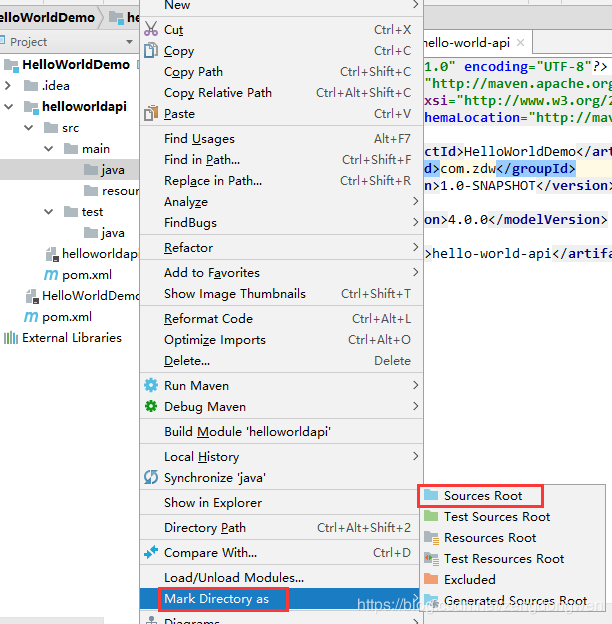This screenshot has width=612, height=624.
Task: Click the com.zdw groupId text in the editor
Action: [x=468, y=169]
